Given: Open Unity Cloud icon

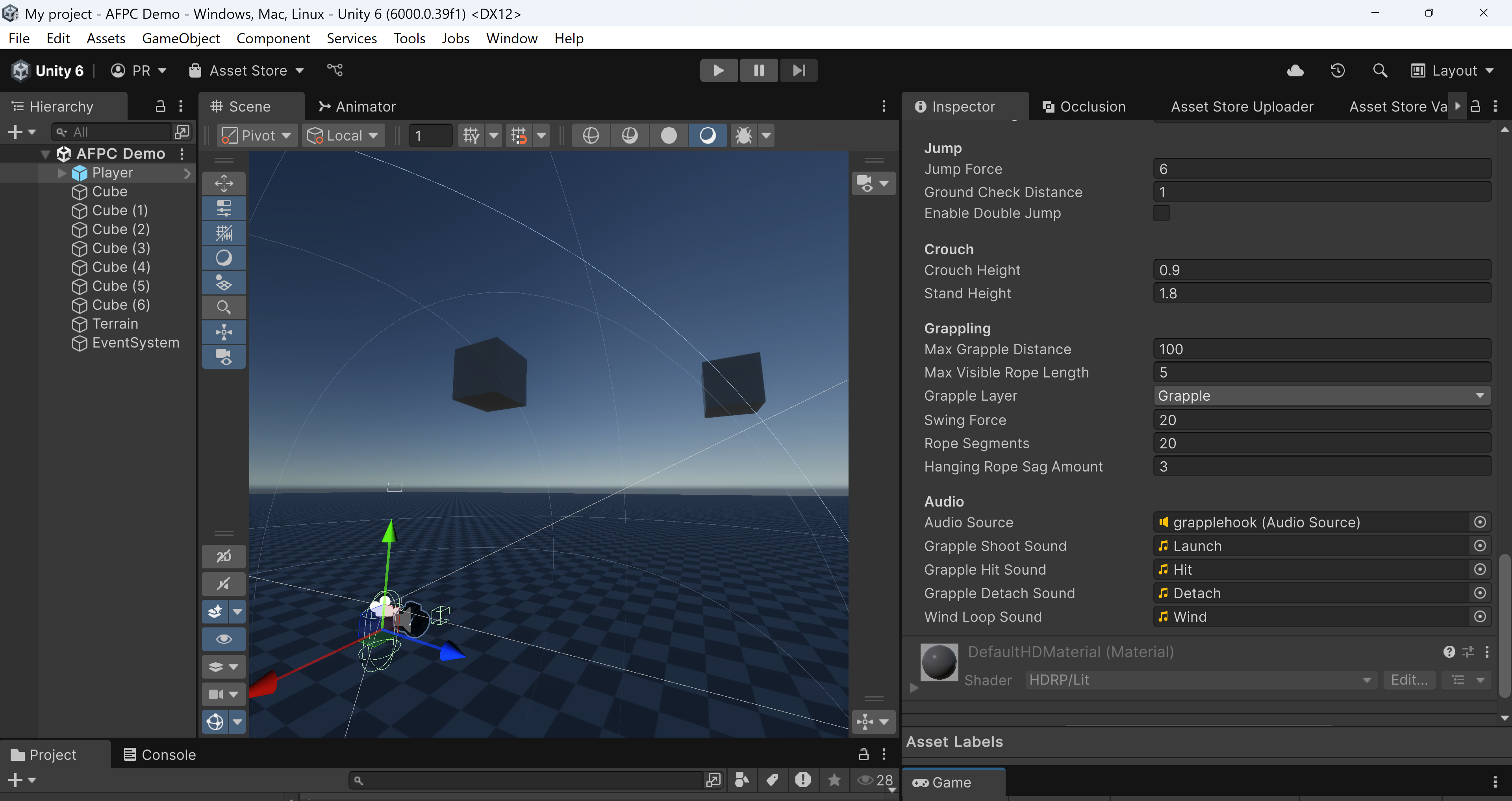Looking at the screenshot, I should (x=1295, y=70).
